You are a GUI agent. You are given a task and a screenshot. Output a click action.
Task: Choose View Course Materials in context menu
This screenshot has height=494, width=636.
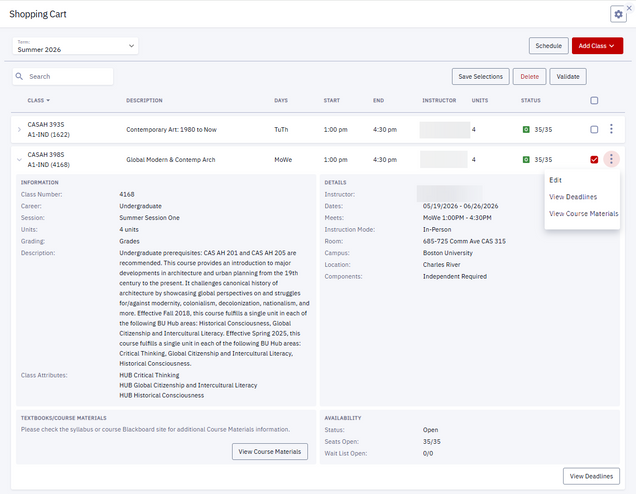(x=584, y=213)
